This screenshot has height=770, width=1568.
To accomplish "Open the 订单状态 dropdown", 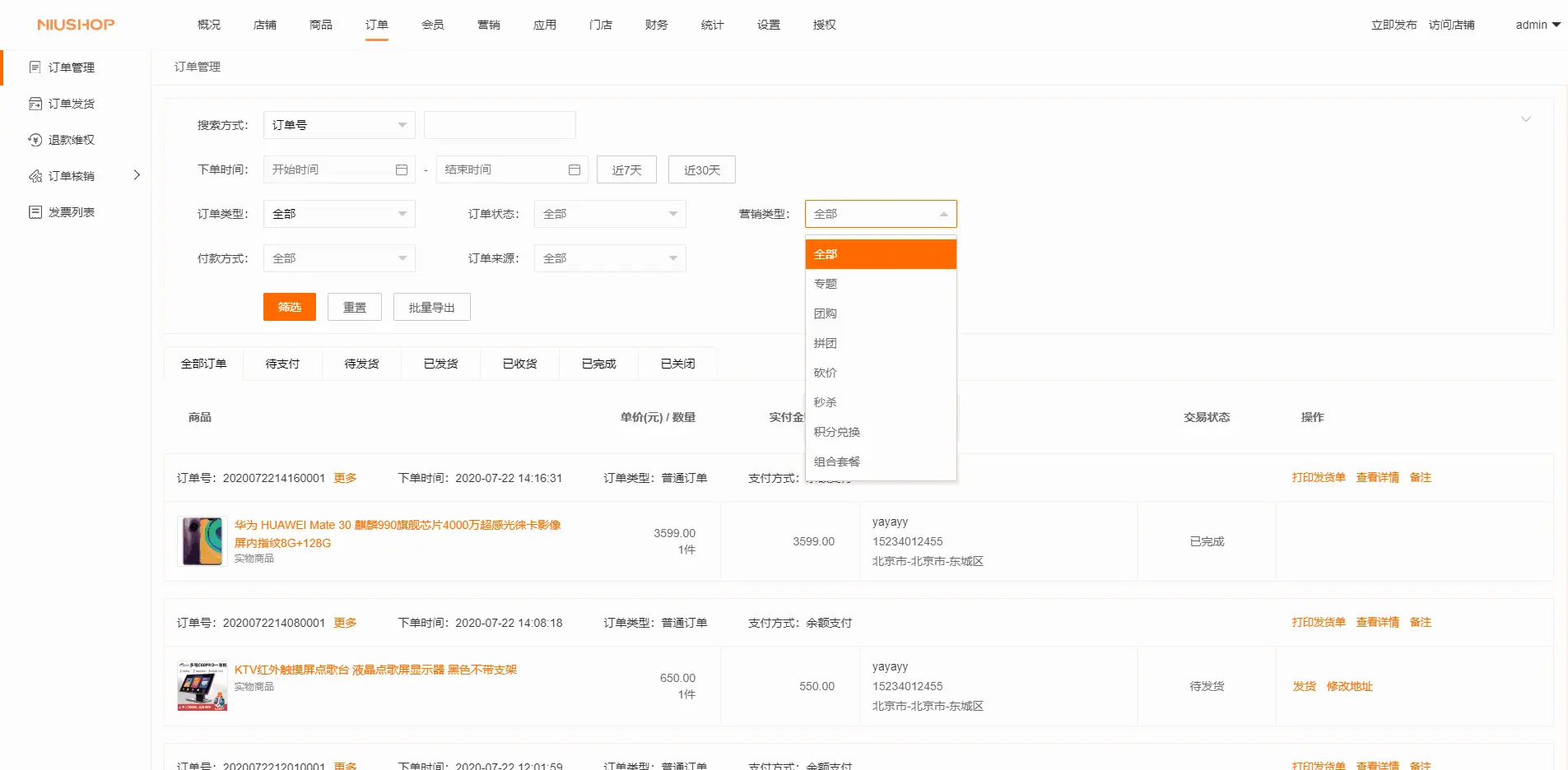I will pos(609,214).
